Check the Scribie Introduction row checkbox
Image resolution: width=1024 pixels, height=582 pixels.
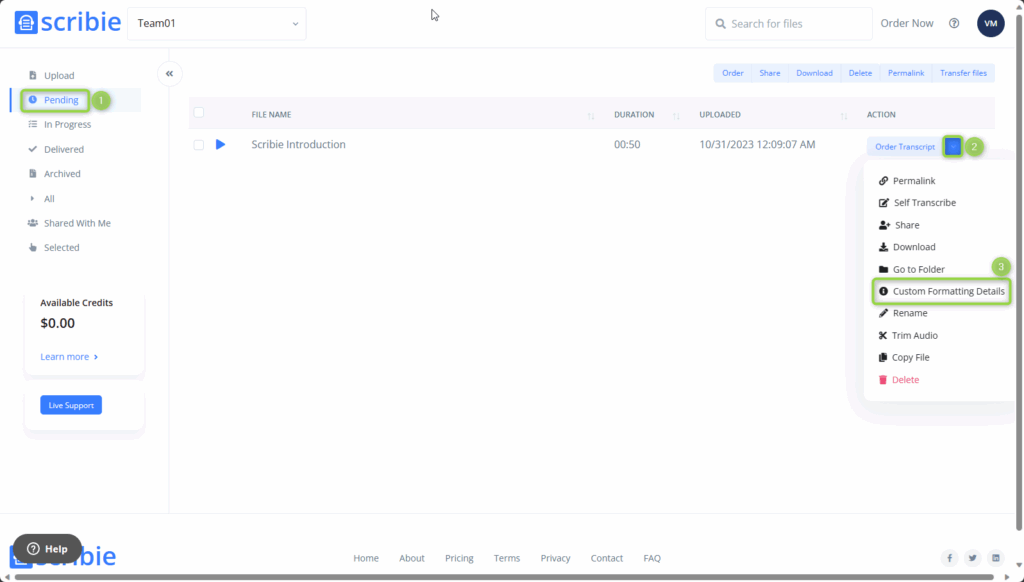[x=198, y=144]
